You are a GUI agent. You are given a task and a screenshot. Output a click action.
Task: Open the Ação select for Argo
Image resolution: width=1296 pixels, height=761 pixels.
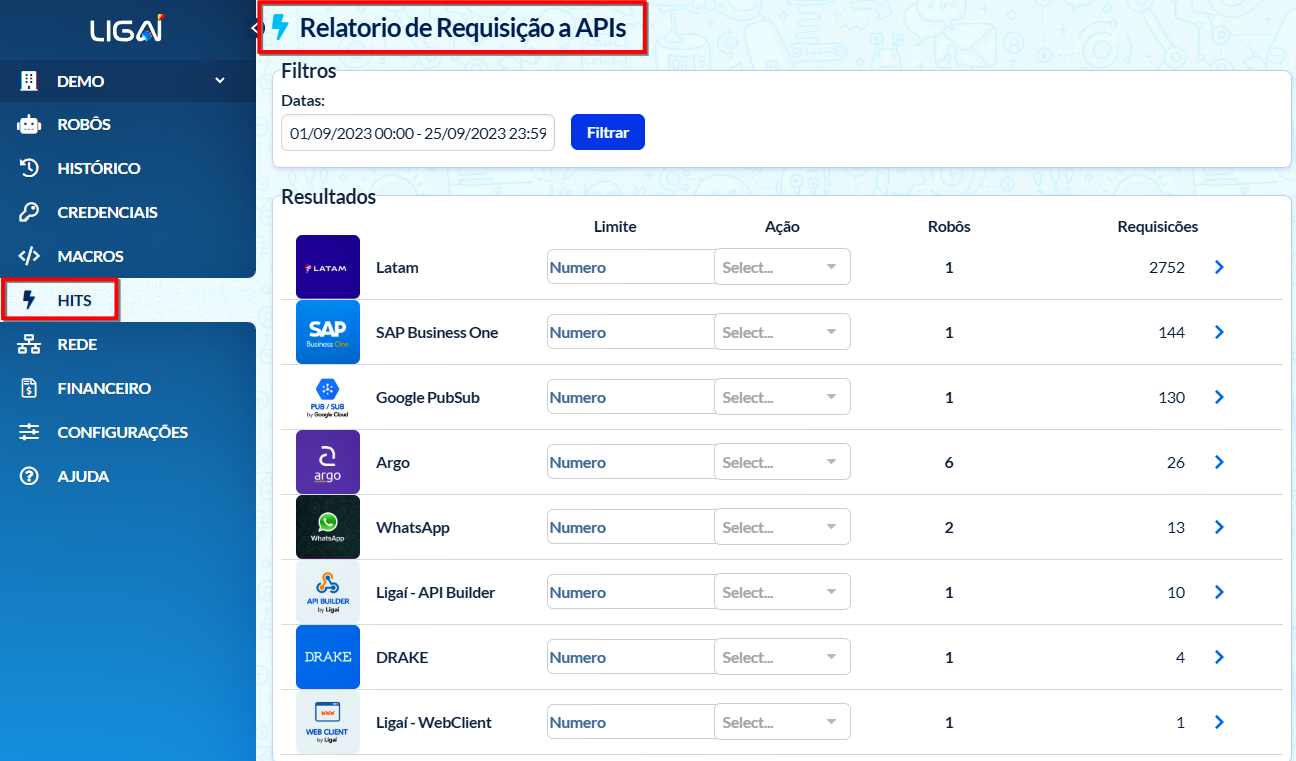point(782,462)
